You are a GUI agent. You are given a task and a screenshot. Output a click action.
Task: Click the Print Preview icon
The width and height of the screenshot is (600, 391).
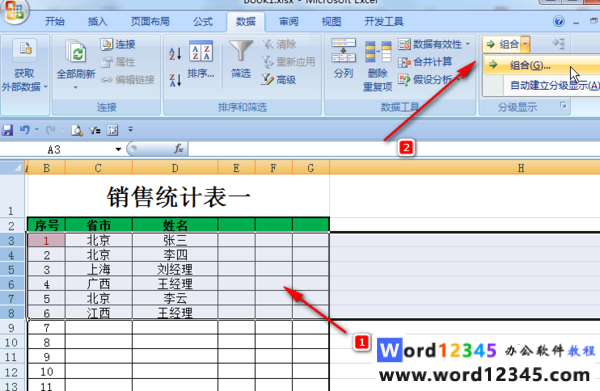[77, 130]
